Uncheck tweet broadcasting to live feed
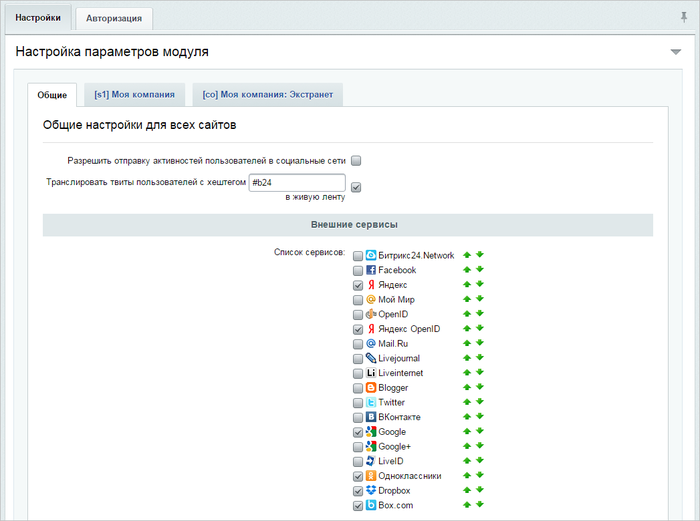The image size is (700, 521). pos(356,188)
